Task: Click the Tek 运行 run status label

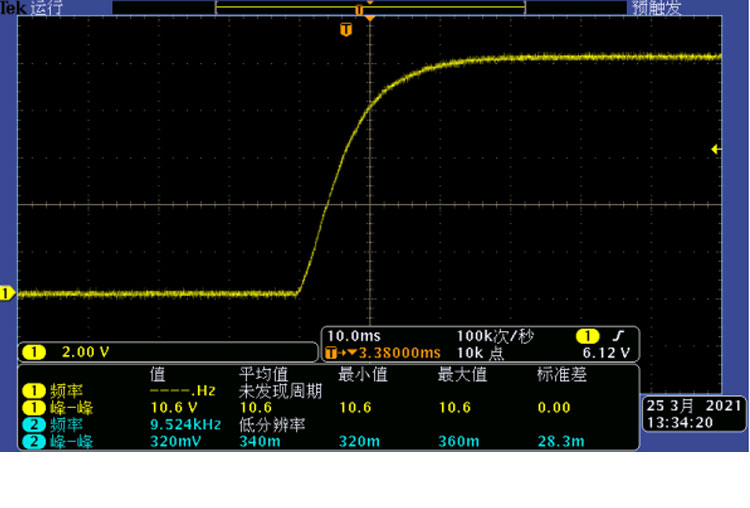Action: pyautogui.click(x=32, y=7)
